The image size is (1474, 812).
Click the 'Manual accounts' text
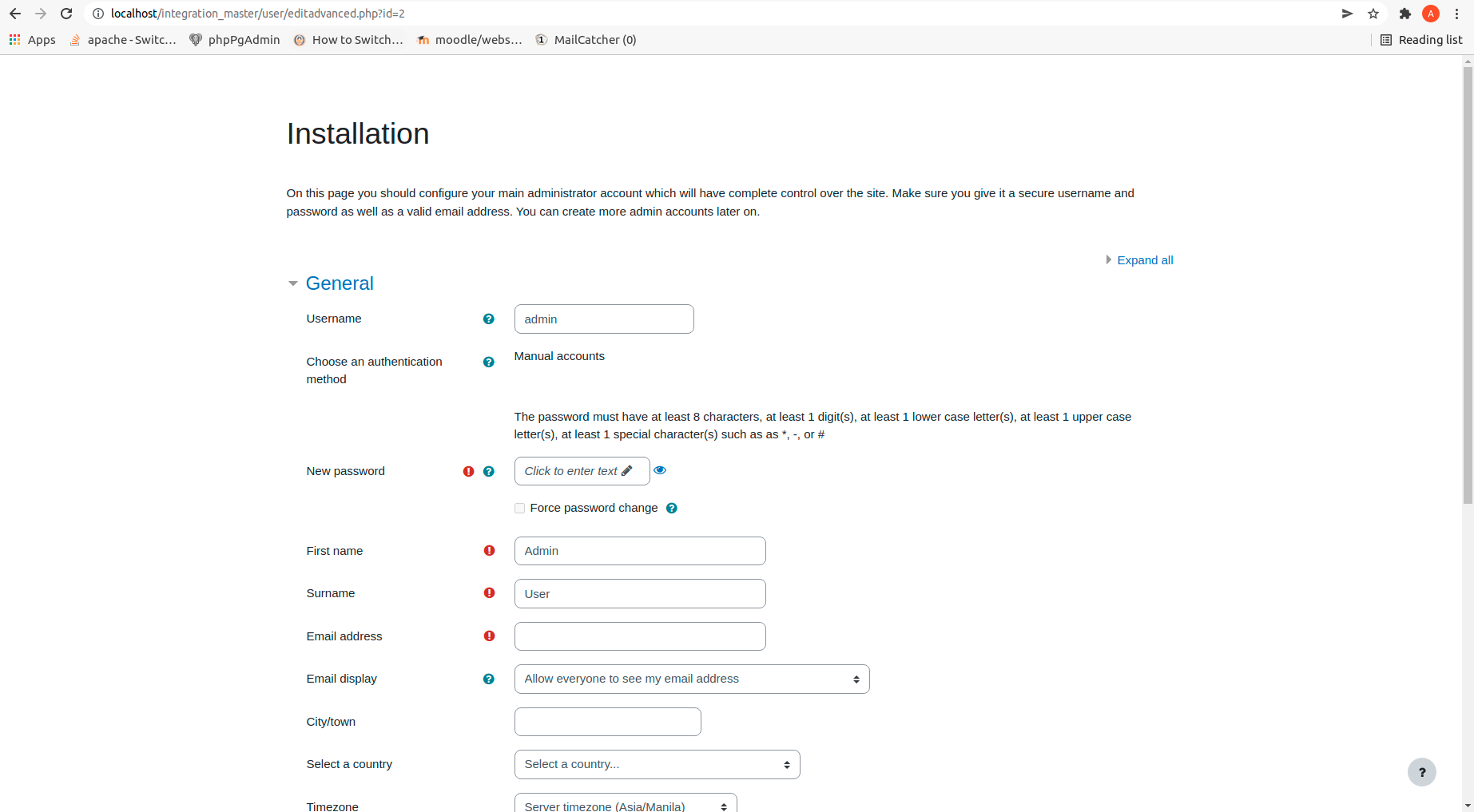point(559,356)
